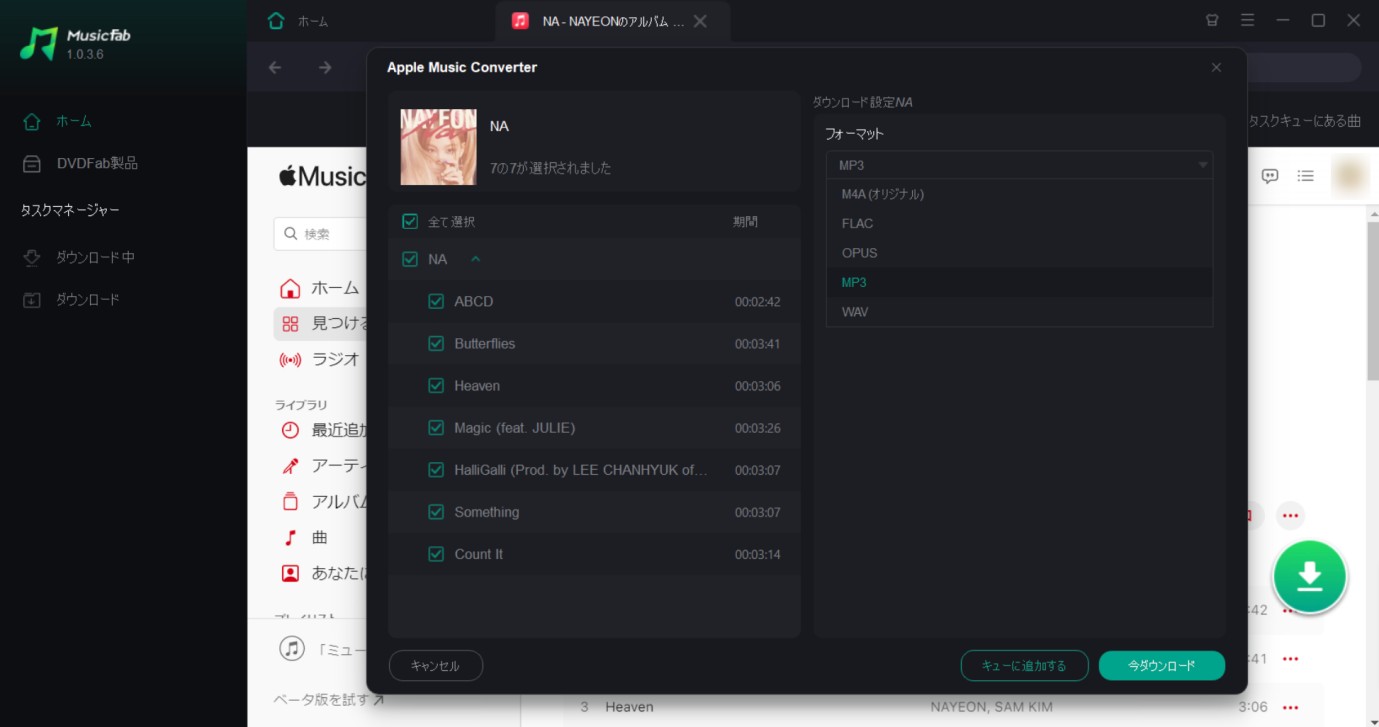Click the NAYEON, SAM KIM artist text
Viewport: 1379px width, 727px height.
point(992,707)
